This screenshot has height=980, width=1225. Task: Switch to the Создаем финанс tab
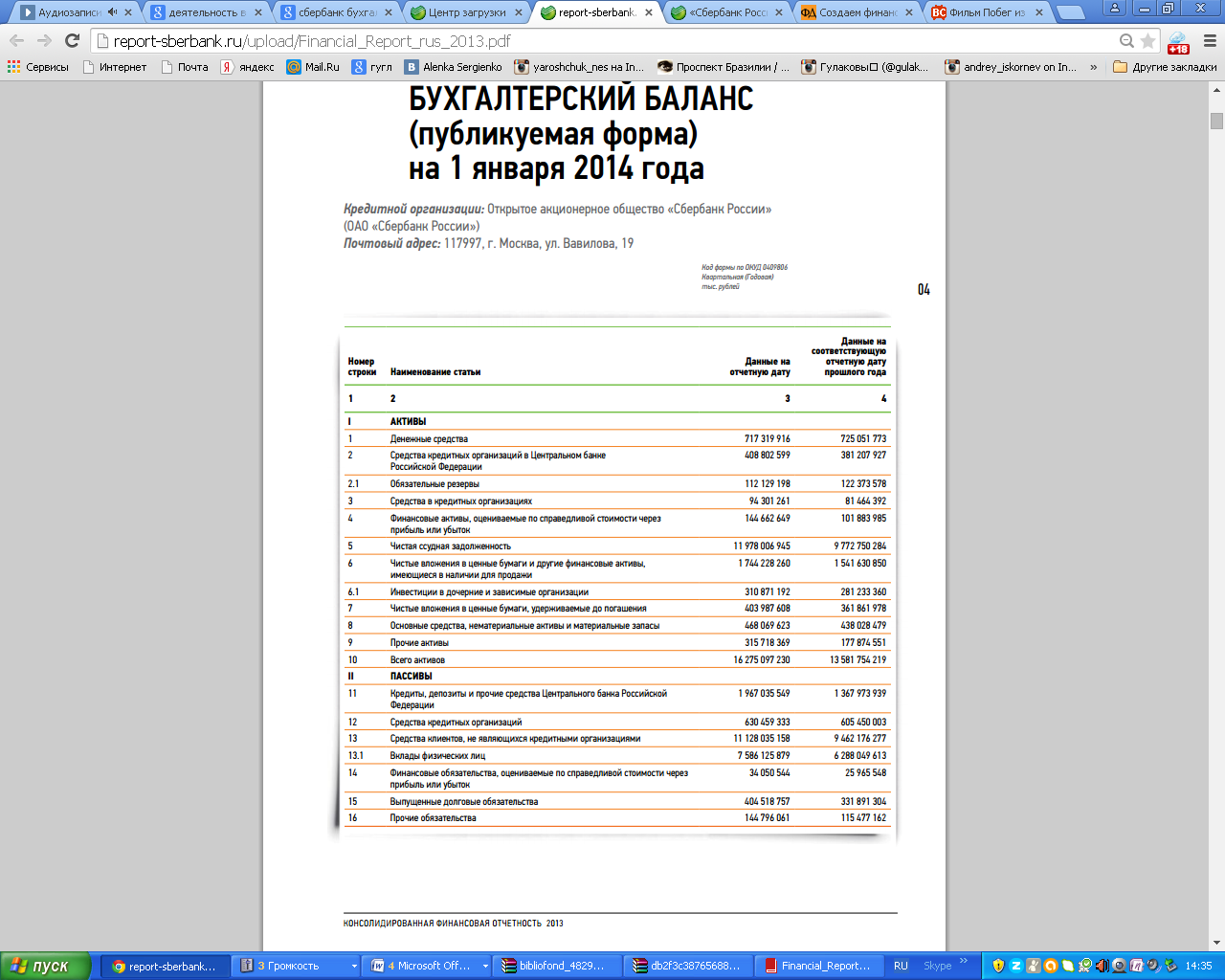857,12
